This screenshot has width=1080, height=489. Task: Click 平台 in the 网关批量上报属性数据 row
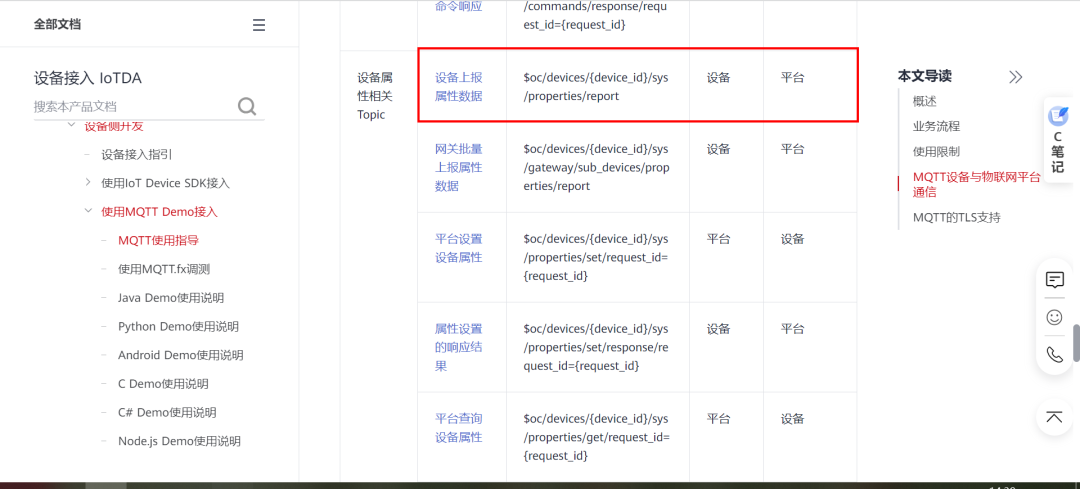792,149
